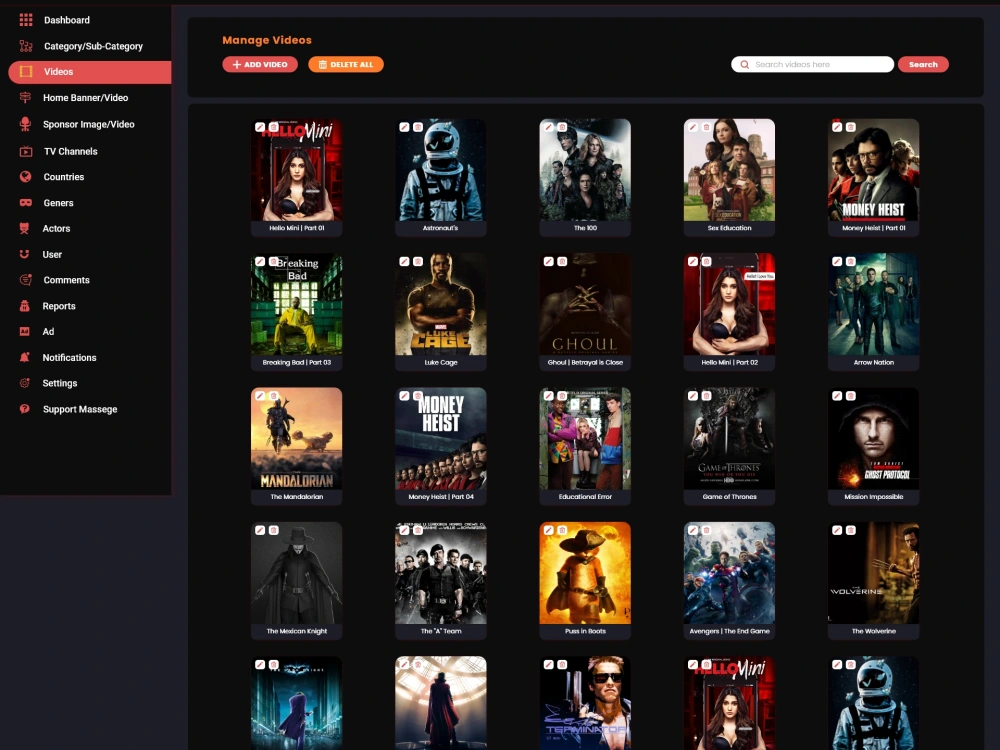Viewport: 1000px width, 750px height.
Task: Click the Support Massege question icon
Action: (25, 409)
